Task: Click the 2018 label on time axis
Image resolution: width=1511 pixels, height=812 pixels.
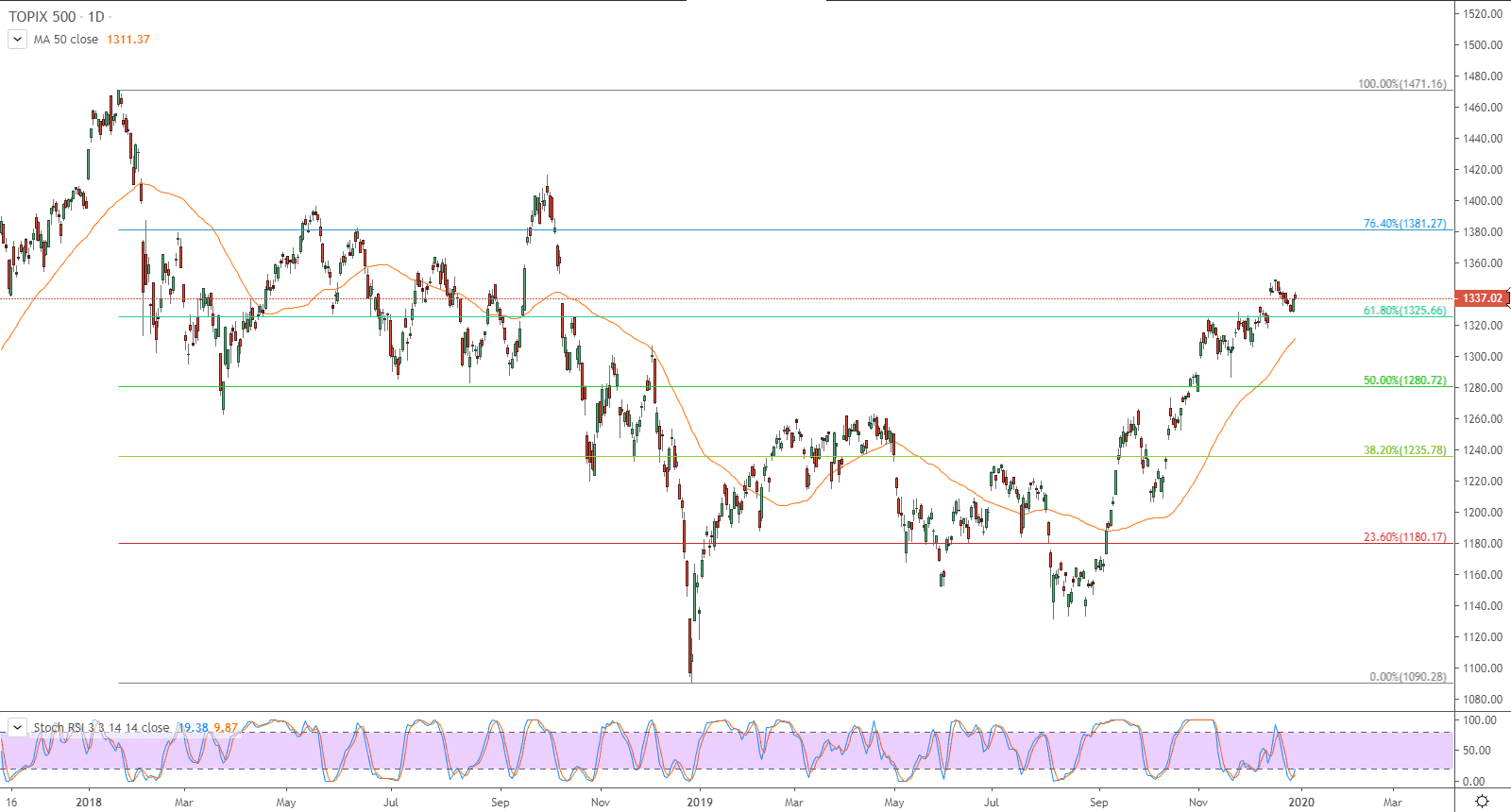Action: coord(89,803)
